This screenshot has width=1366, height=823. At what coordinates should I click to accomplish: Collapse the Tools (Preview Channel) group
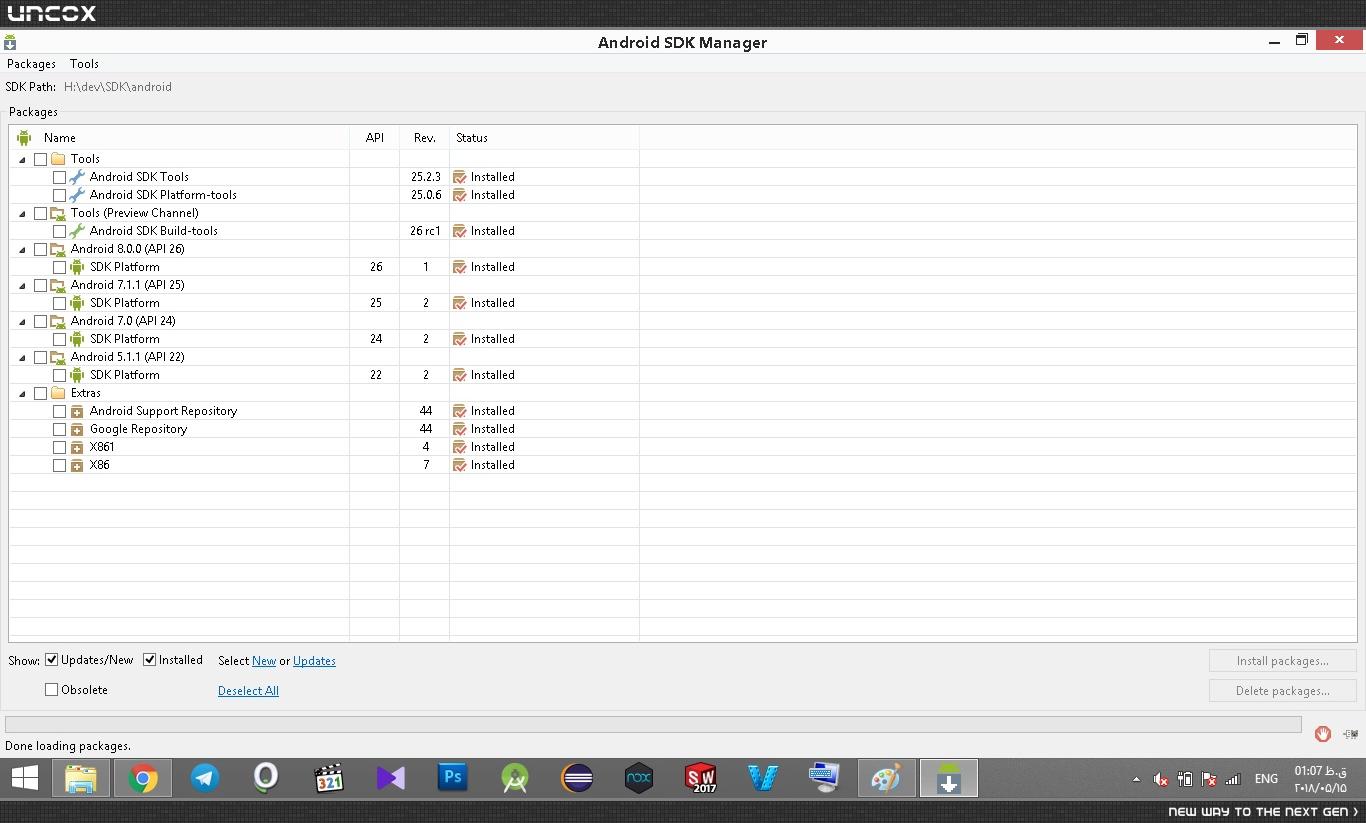point(22,213)
